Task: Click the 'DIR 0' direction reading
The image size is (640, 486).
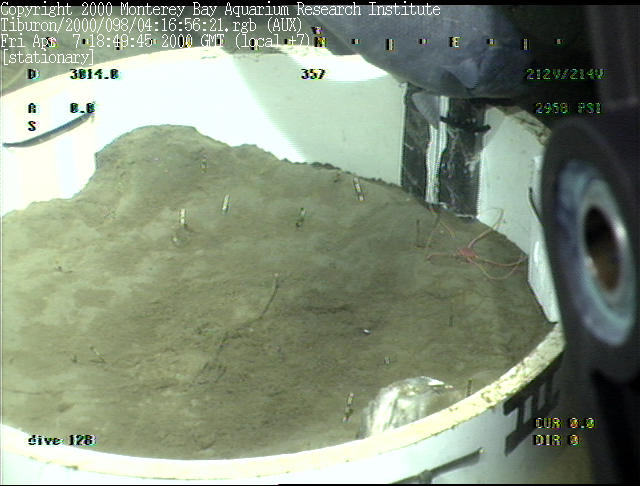Action: pos(557,440)
